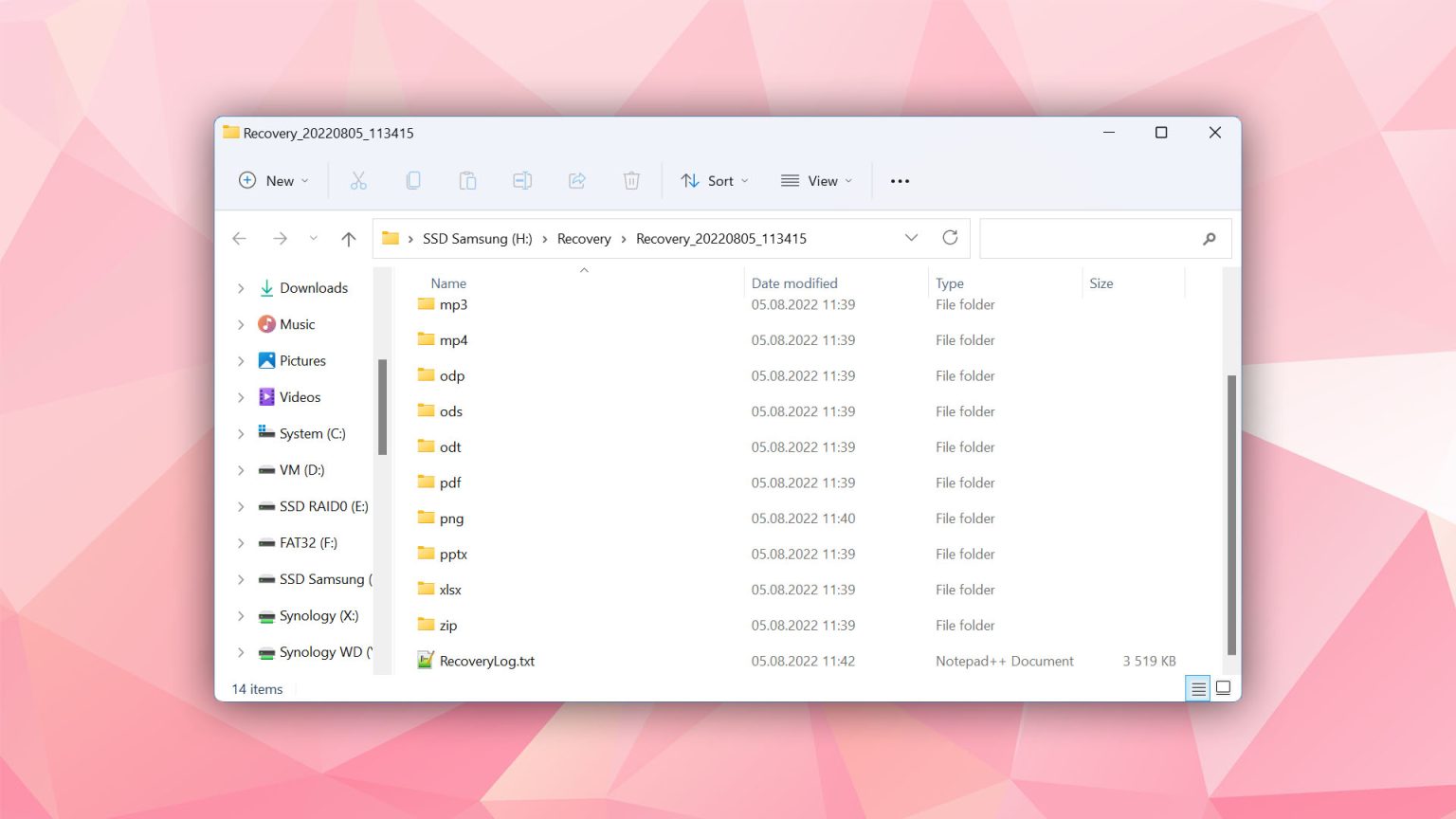
Task: Refresh the folder using the refresh icon
Action: 950,238
